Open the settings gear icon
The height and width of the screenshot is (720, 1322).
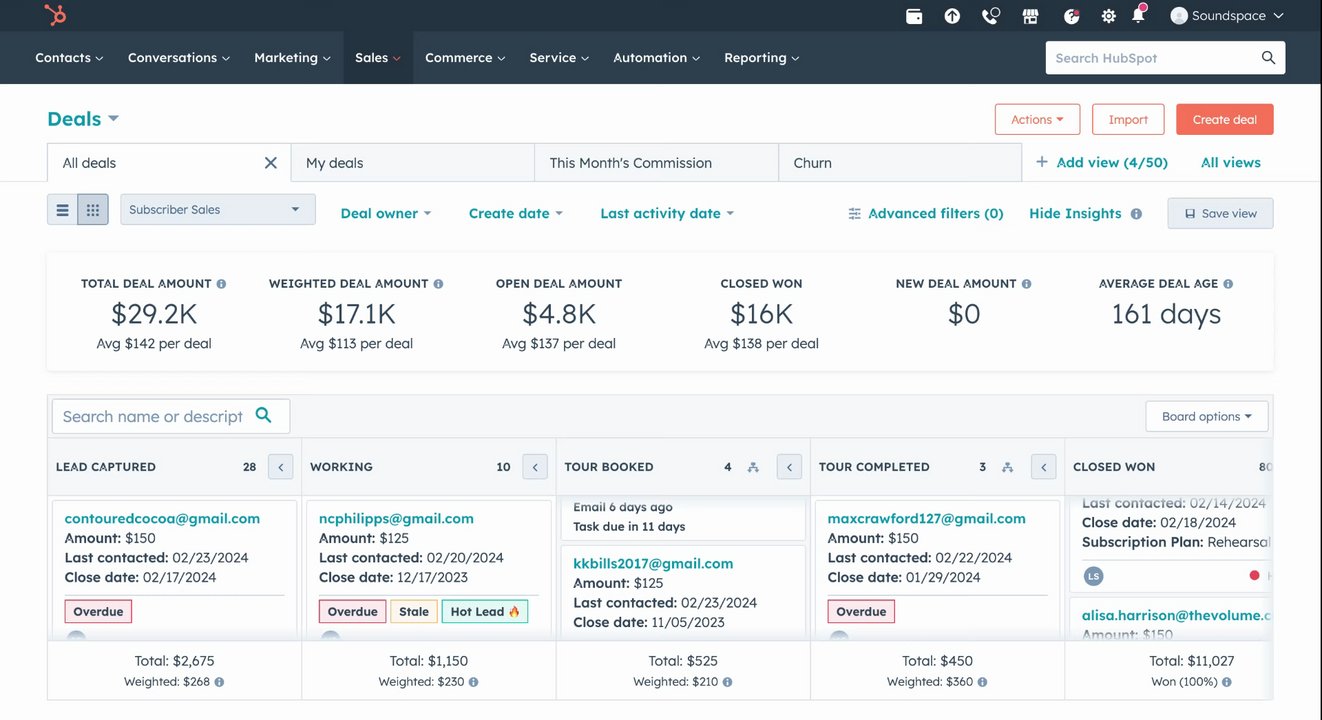pyautogui.click(x=1108, y=16)
